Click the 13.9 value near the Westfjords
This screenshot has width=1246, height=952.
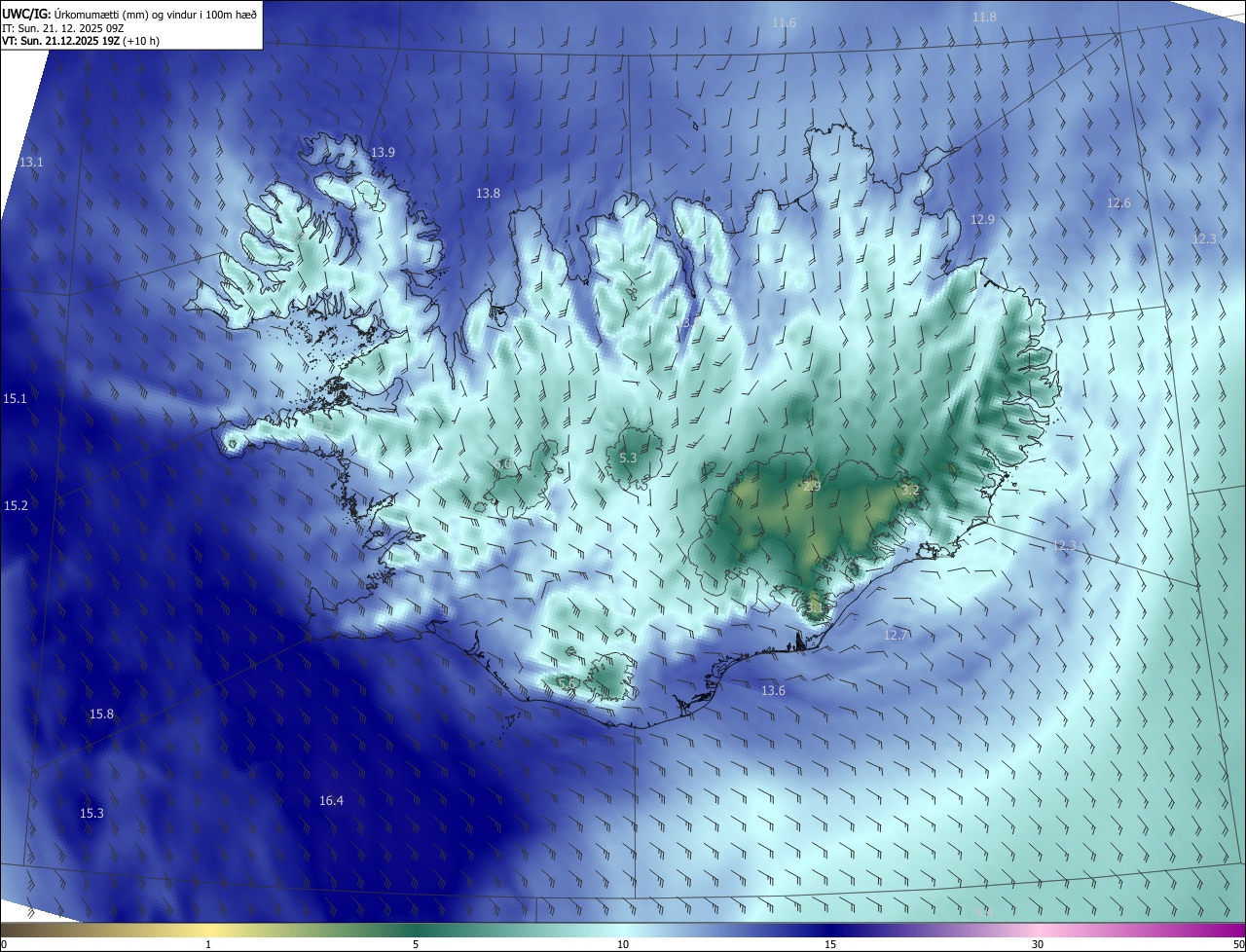pyautogui.click(x=384, y=152)
